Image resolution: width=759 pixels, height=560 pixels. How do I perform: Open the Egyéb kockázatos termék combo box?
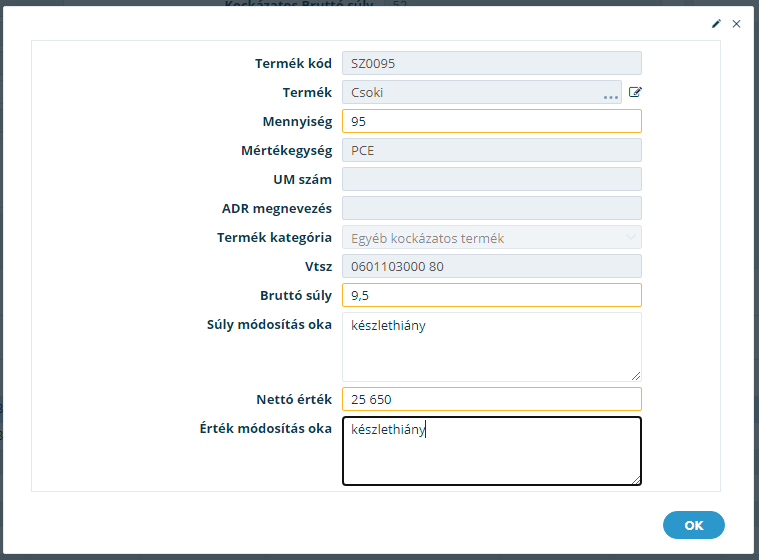tap(492, 237)
